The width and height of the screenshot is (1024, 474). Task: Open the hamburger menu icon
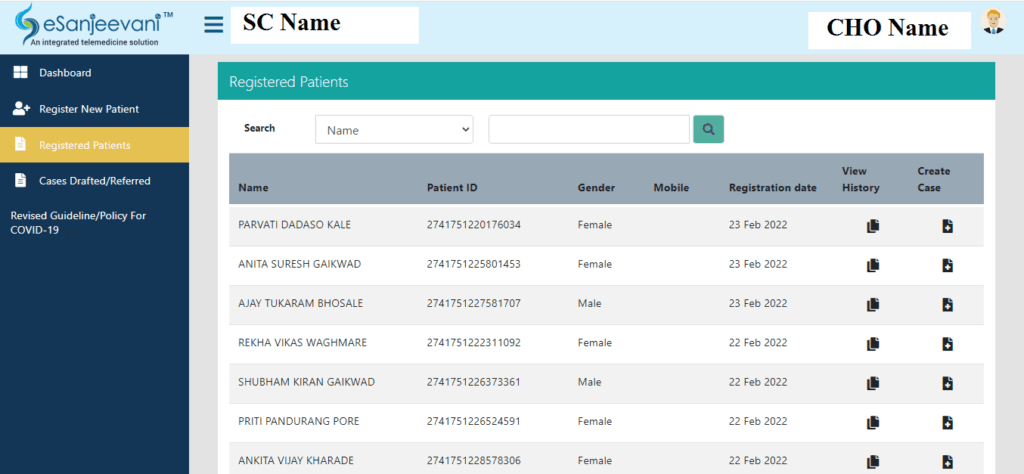point(214,25)
